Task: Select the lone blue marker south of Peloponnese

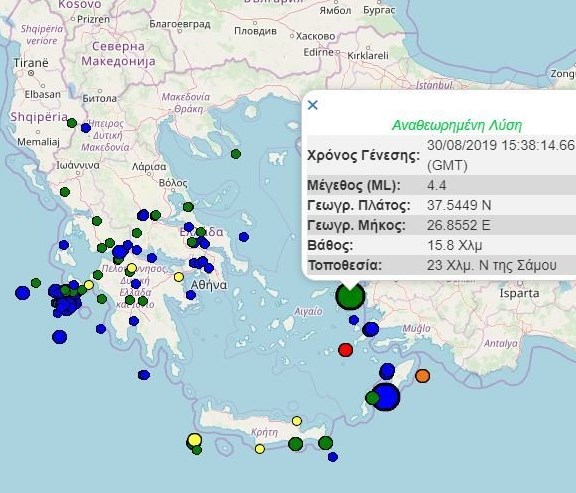Action: pos(144,375)
